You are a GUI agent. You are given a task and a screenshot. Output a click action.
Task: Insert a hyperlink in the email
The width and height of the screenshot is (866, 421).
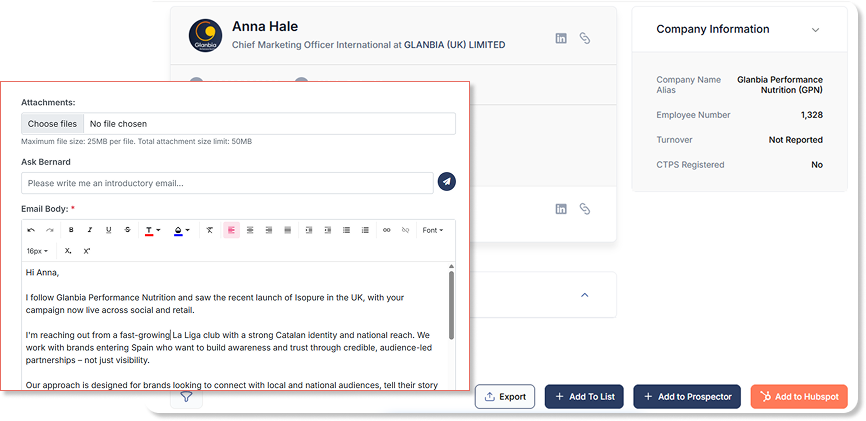tap(387, 230)
